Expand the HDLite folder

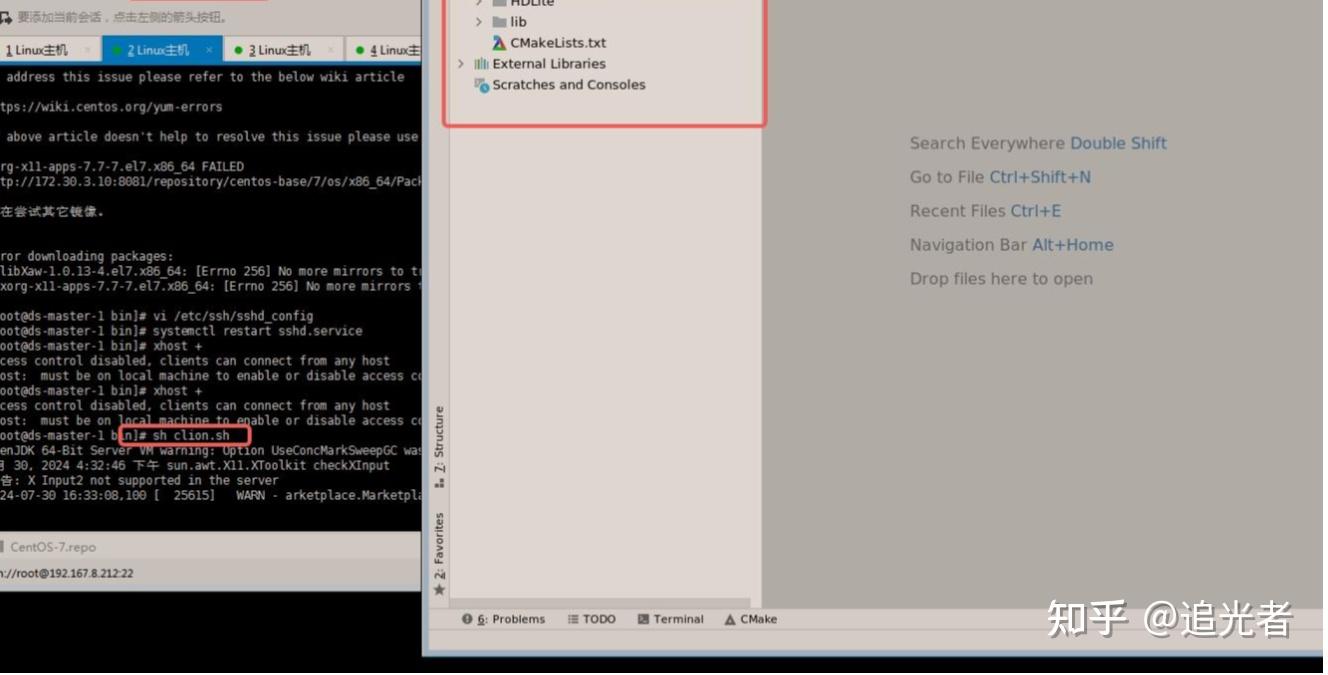[478, 3]
